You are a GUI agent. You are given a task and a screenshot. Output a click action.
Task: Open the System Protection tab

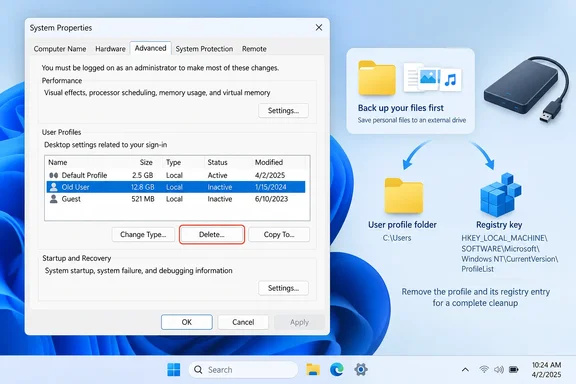click(204, 49)
